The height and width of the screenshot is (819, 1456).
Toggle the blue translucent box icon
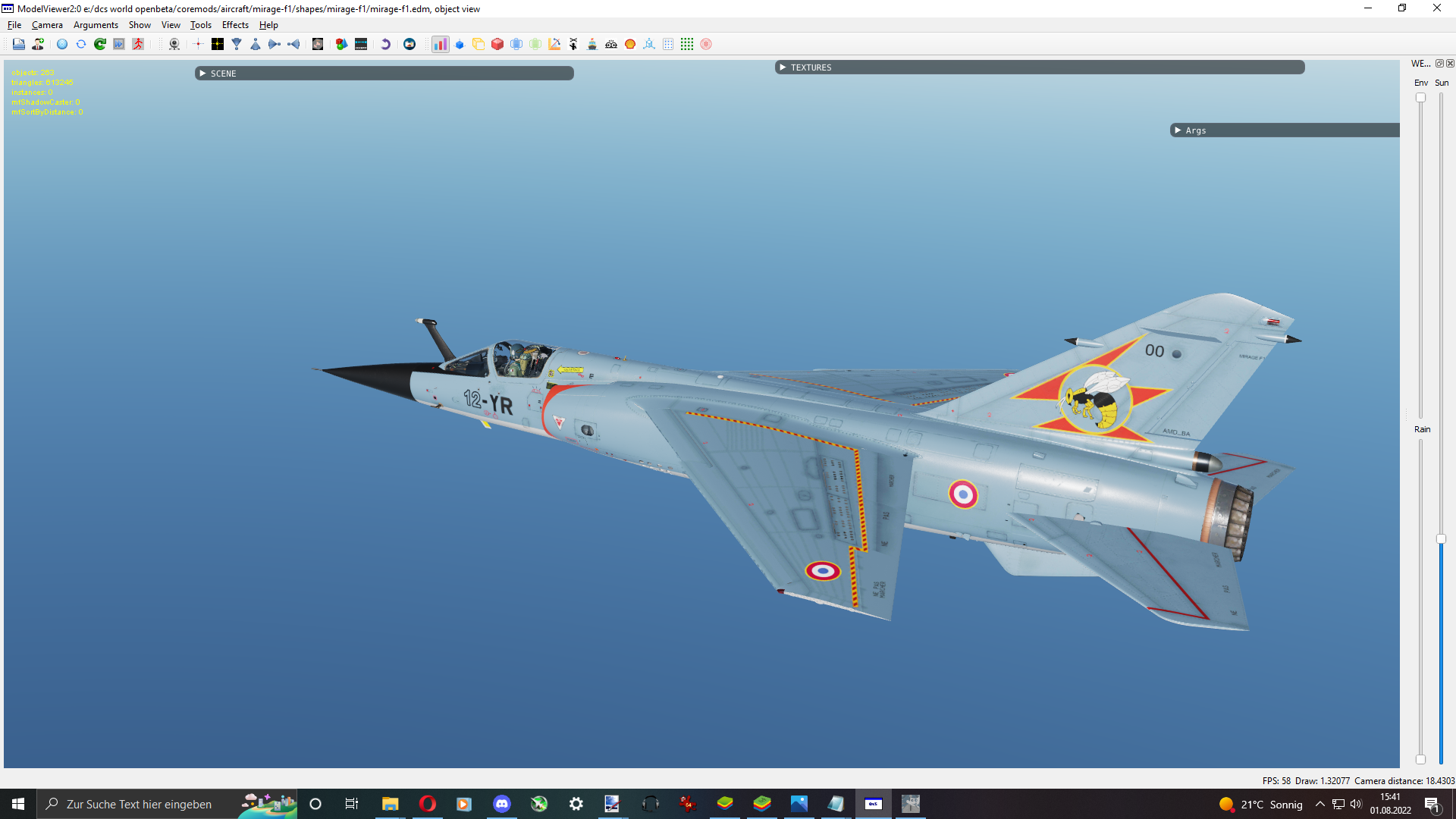(x=516, y=44)
